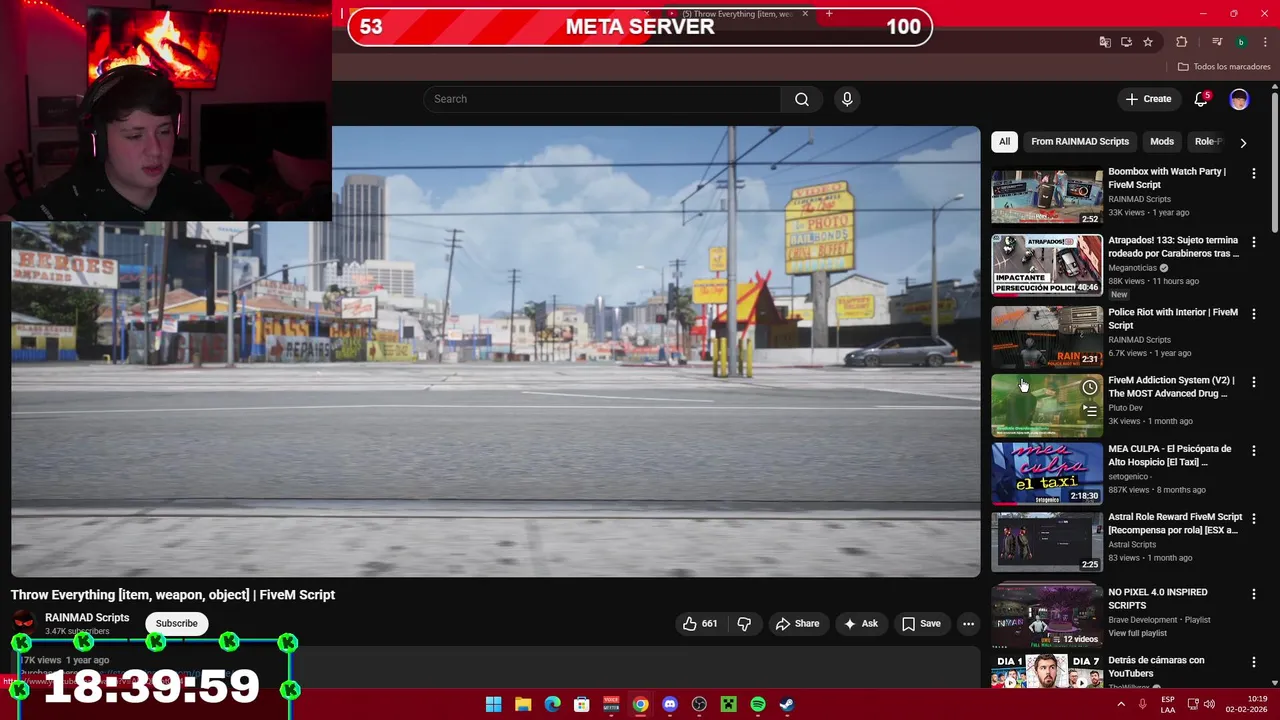Like the video with 661 likes
This screenshot has width=1280, height=720.
click(x=700, y=624)
